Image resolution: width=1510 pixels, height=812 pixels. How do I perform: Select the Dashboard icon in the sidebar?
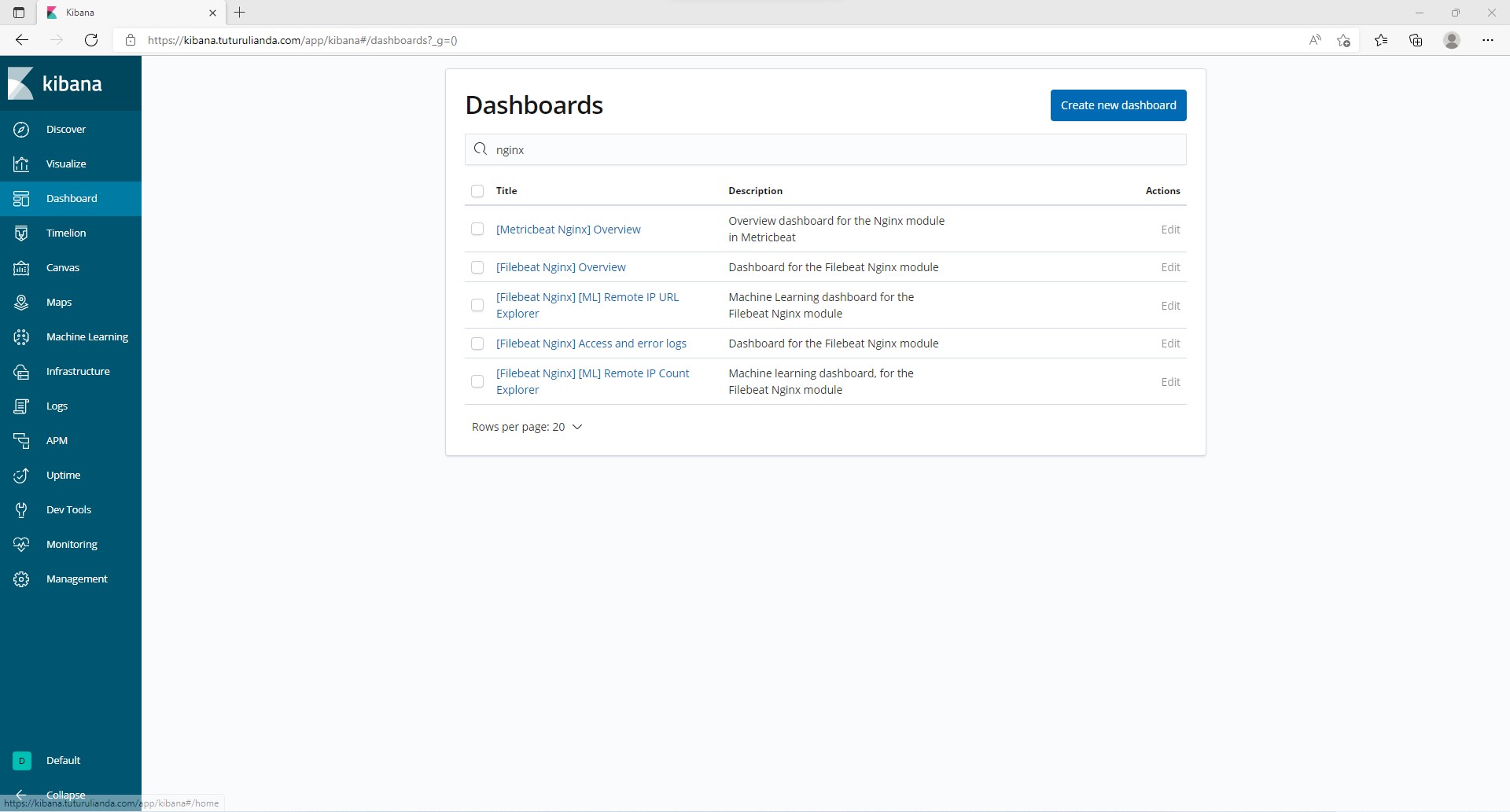pos(21,199)
